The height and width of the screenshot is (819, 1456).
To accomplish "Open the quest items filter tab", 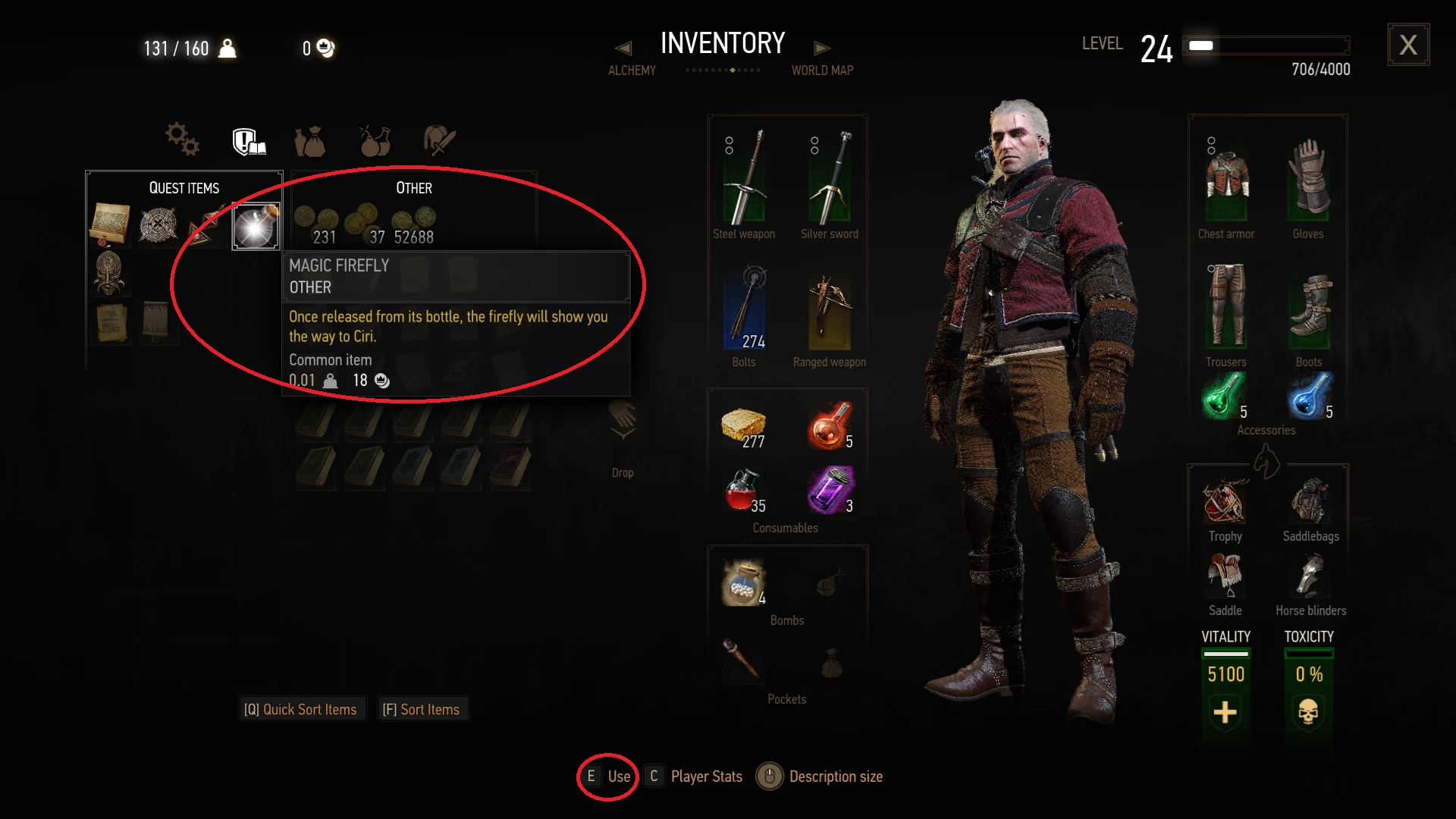I will point(248,141).
